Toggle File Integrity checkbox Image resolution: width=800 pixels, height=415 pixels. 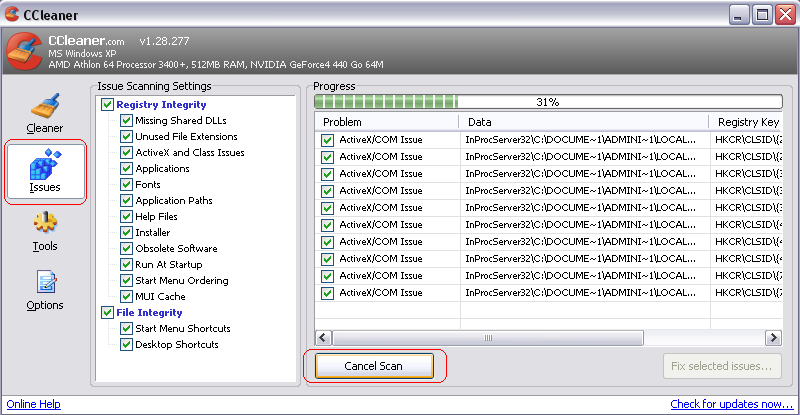pos(107,312)
